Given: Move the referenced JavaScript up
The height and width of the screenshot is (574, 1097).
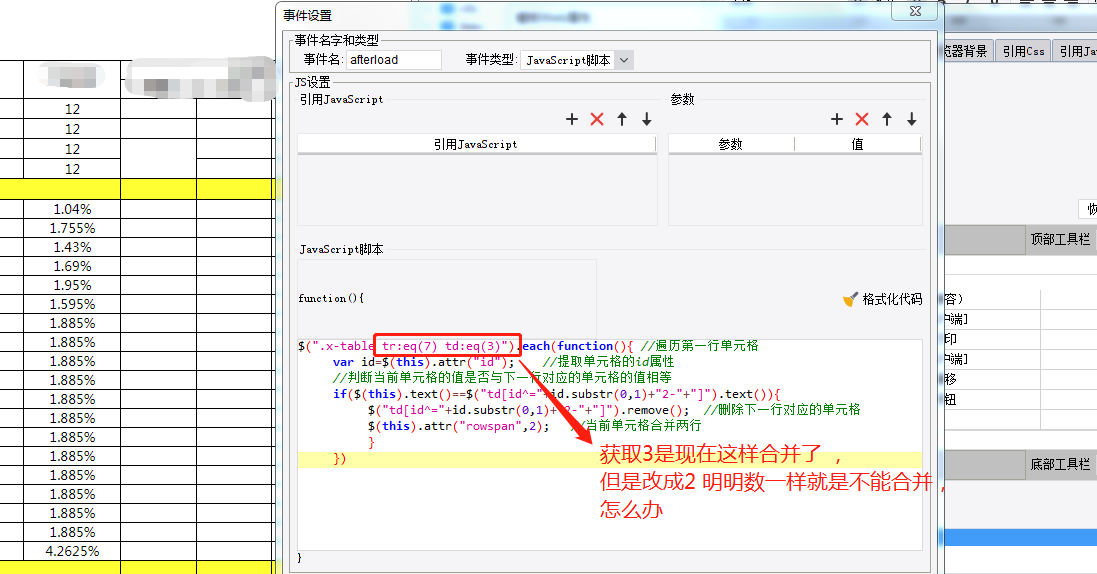Looking at the screenshot, I should [622, 120].
